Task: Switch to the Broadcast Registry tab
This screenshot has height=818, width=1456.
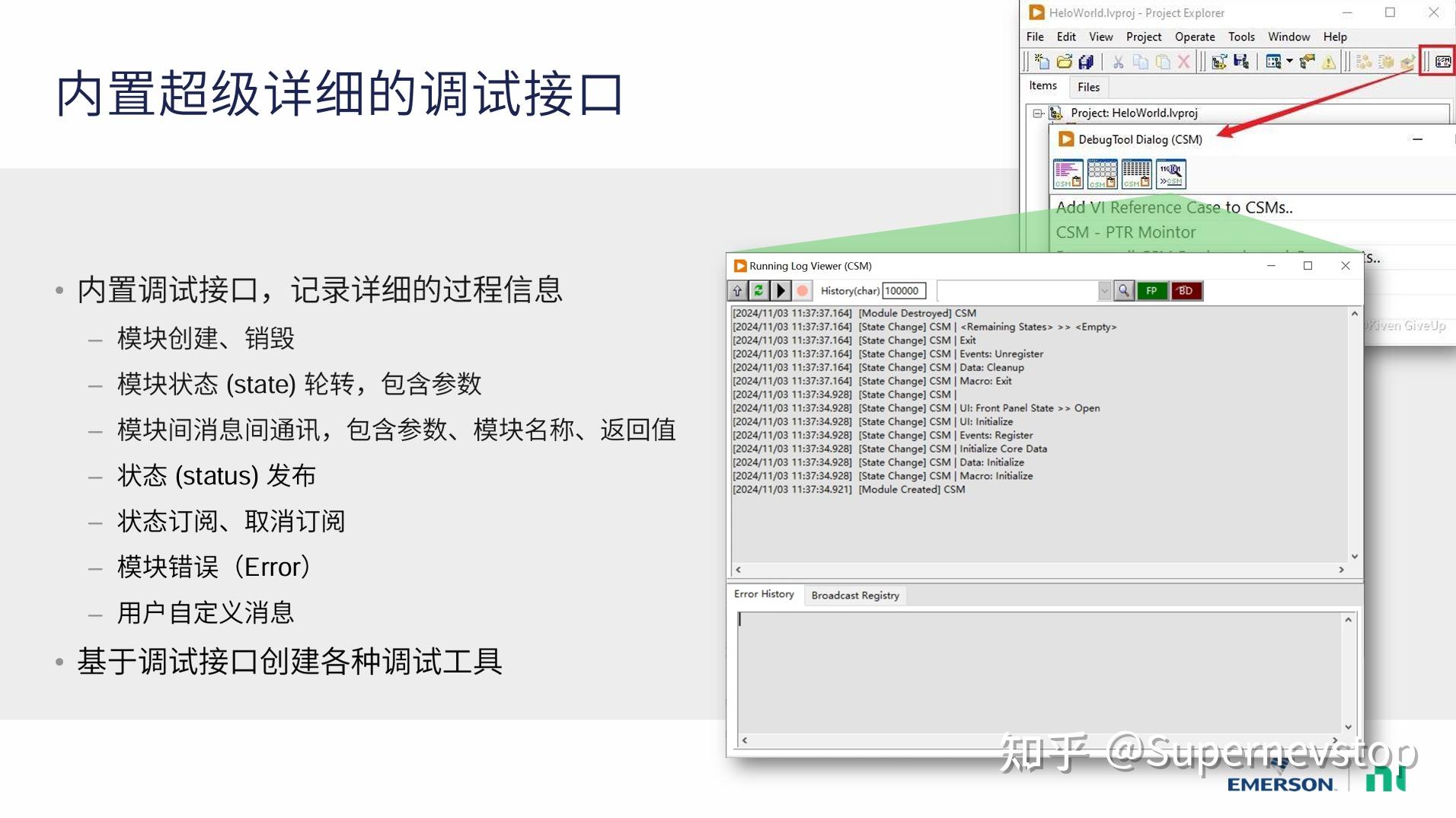Action: 854,595
